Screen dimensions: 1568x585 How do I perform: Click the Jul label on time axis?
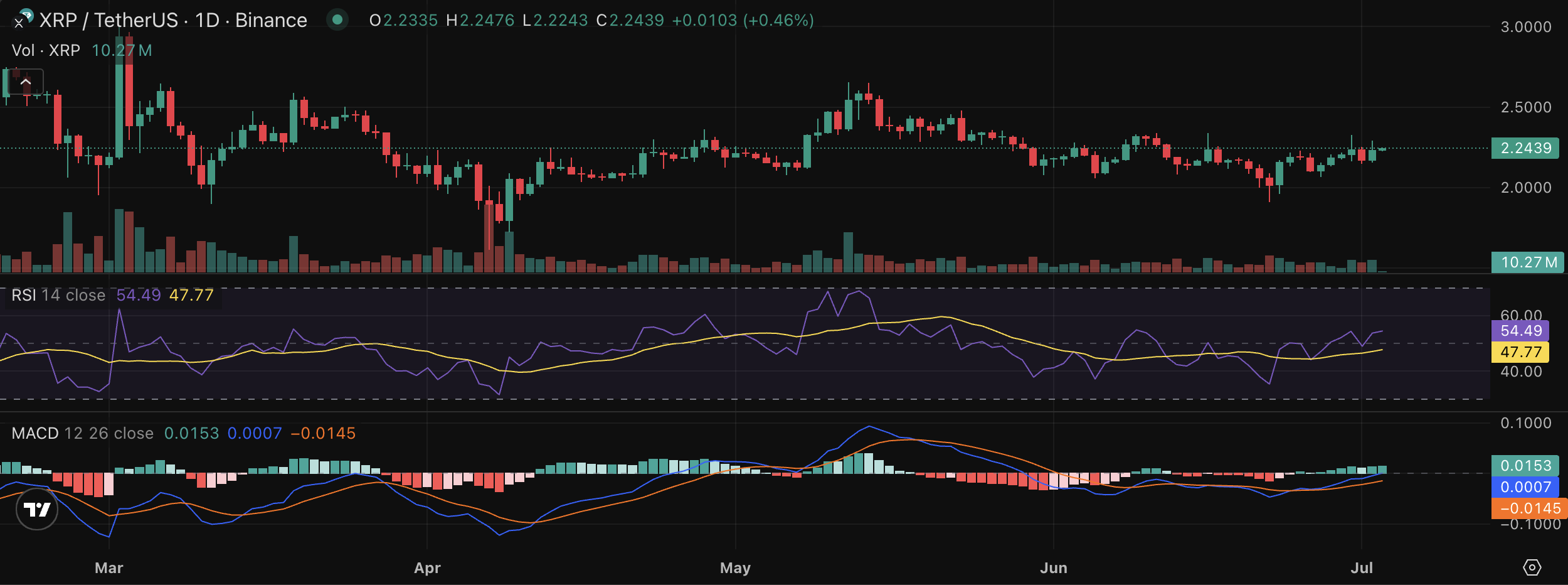tap(1362, 568)
